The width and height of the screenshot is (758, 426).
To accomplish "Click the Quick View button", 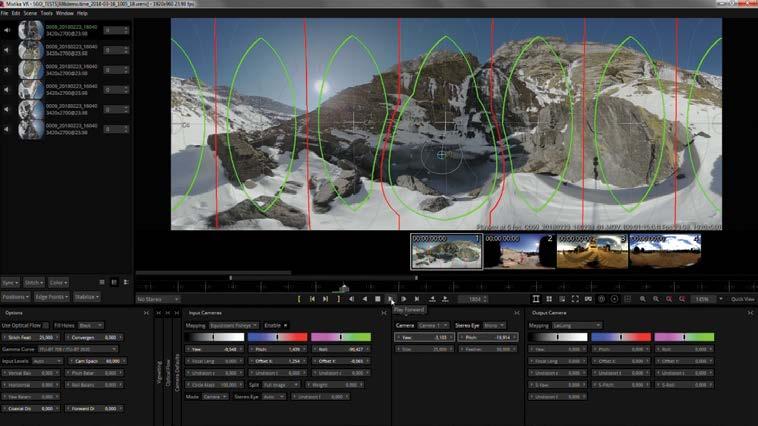I will [743, 299].
